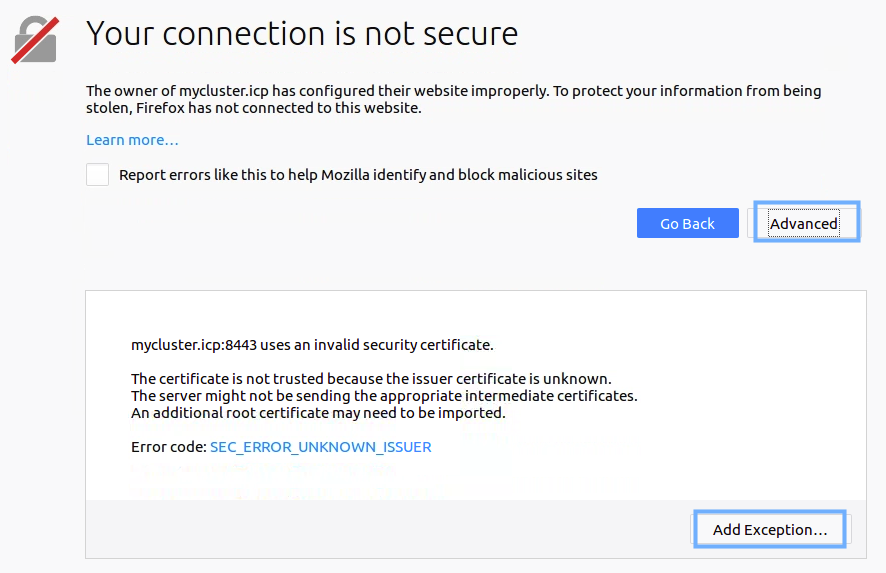Viewport: 886px width, 573px height.
Task: Click the 'Your connection is not secure' heading
Action: [x=302, y=33]
